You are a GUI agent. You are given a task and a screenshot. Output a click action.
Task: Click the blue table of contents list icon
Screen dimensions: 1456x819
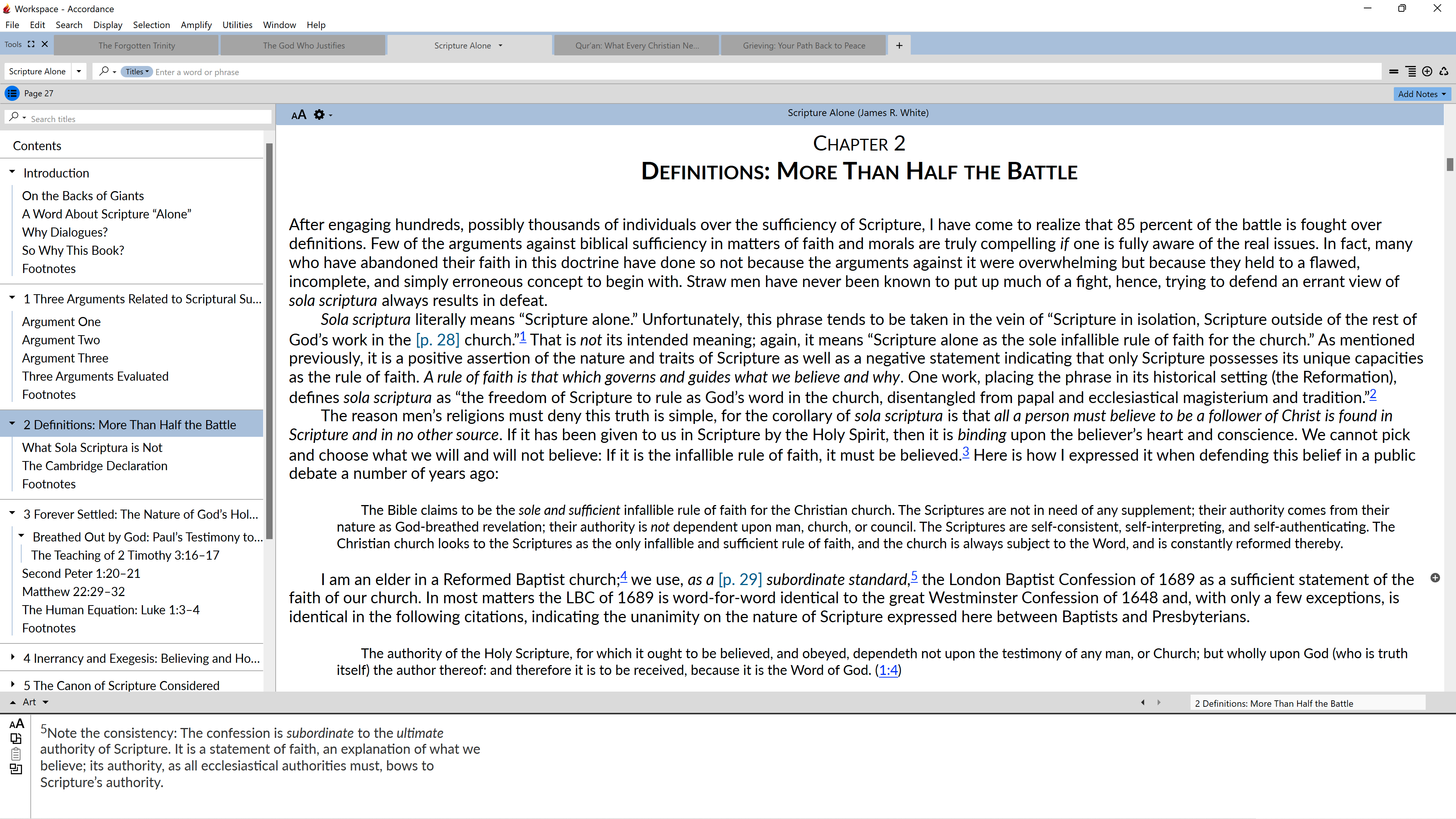tap(12, 93)
